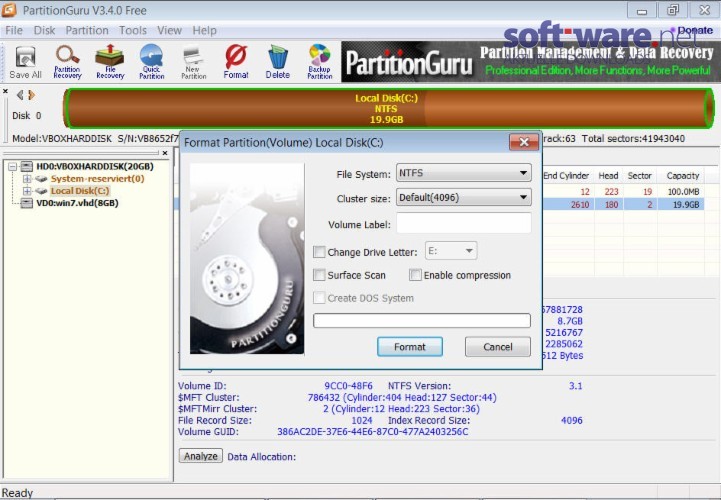This screenshot has width=721, height=500.
Task: Click into the Volume Label field
Action: click(464, 224)
